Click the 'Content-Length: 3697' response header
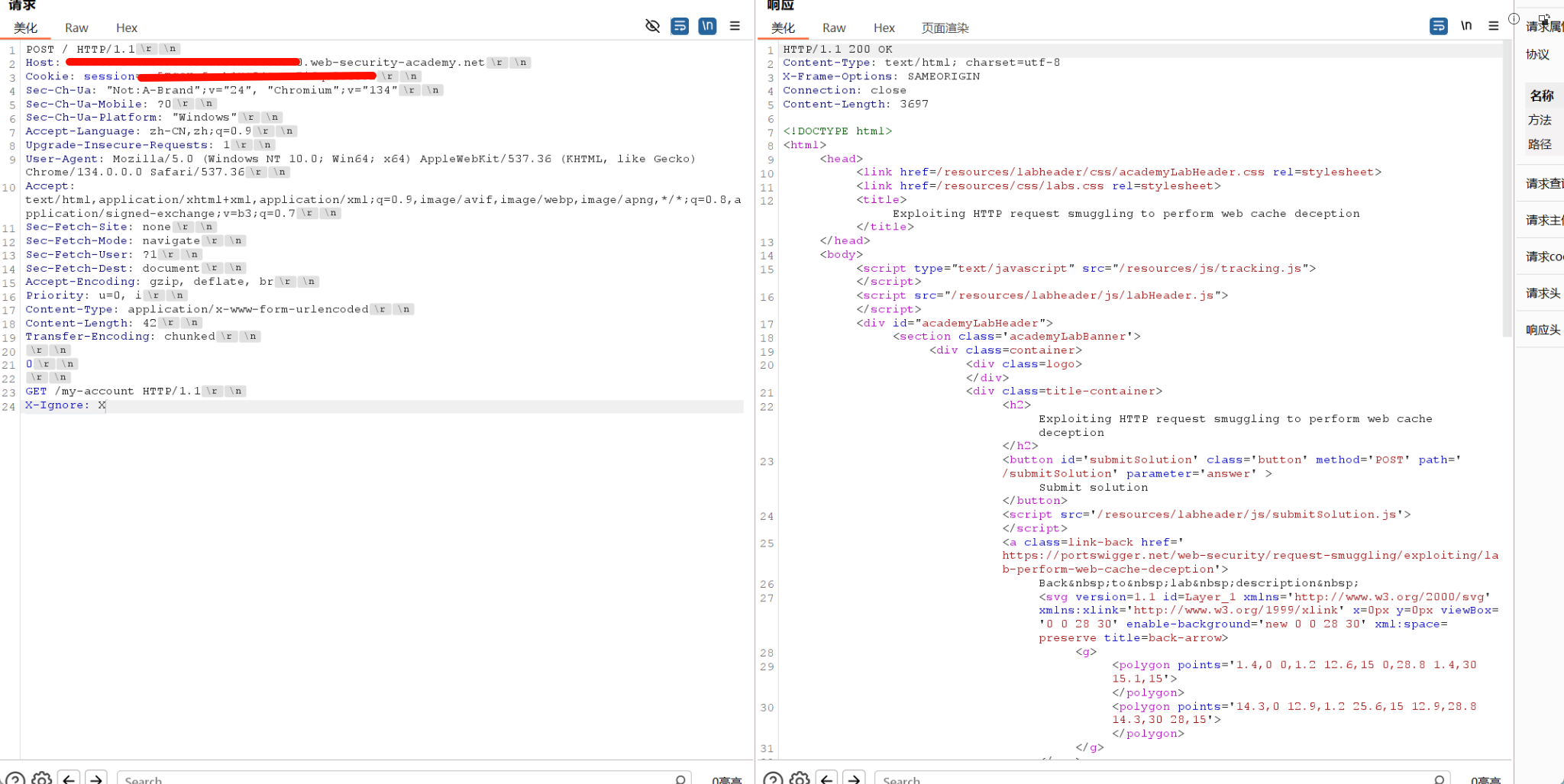The width and height of the screenshot is (1564, 784). tap(856, 104)
